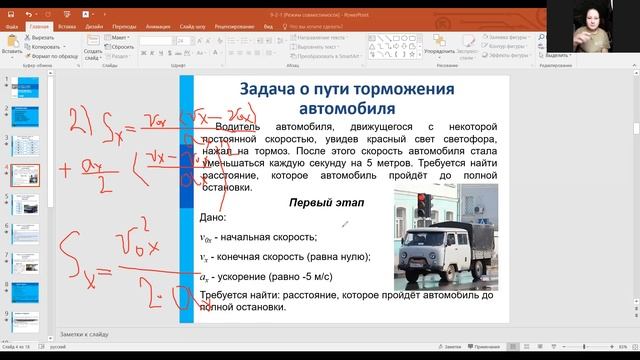Open the Файл tab
640x360 pixels.
click(x=12, y=27)
